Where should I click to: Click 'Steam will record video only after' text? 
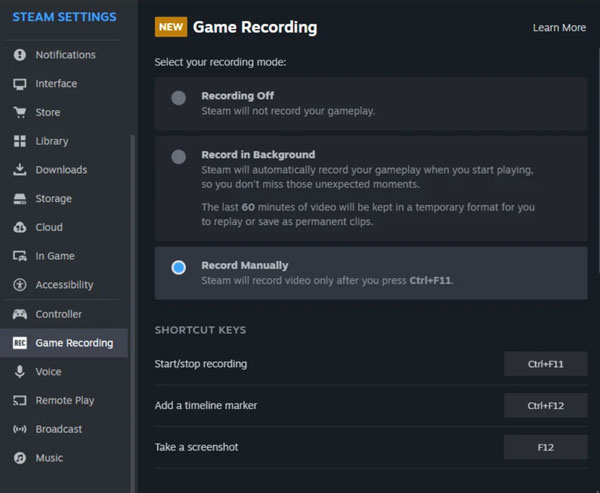point(327,281)
